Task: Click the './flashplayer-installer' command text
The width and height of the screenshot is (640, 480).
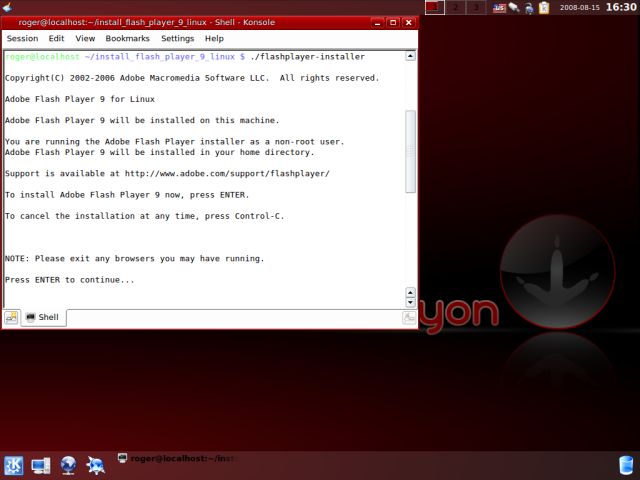Action: [308, 57]
